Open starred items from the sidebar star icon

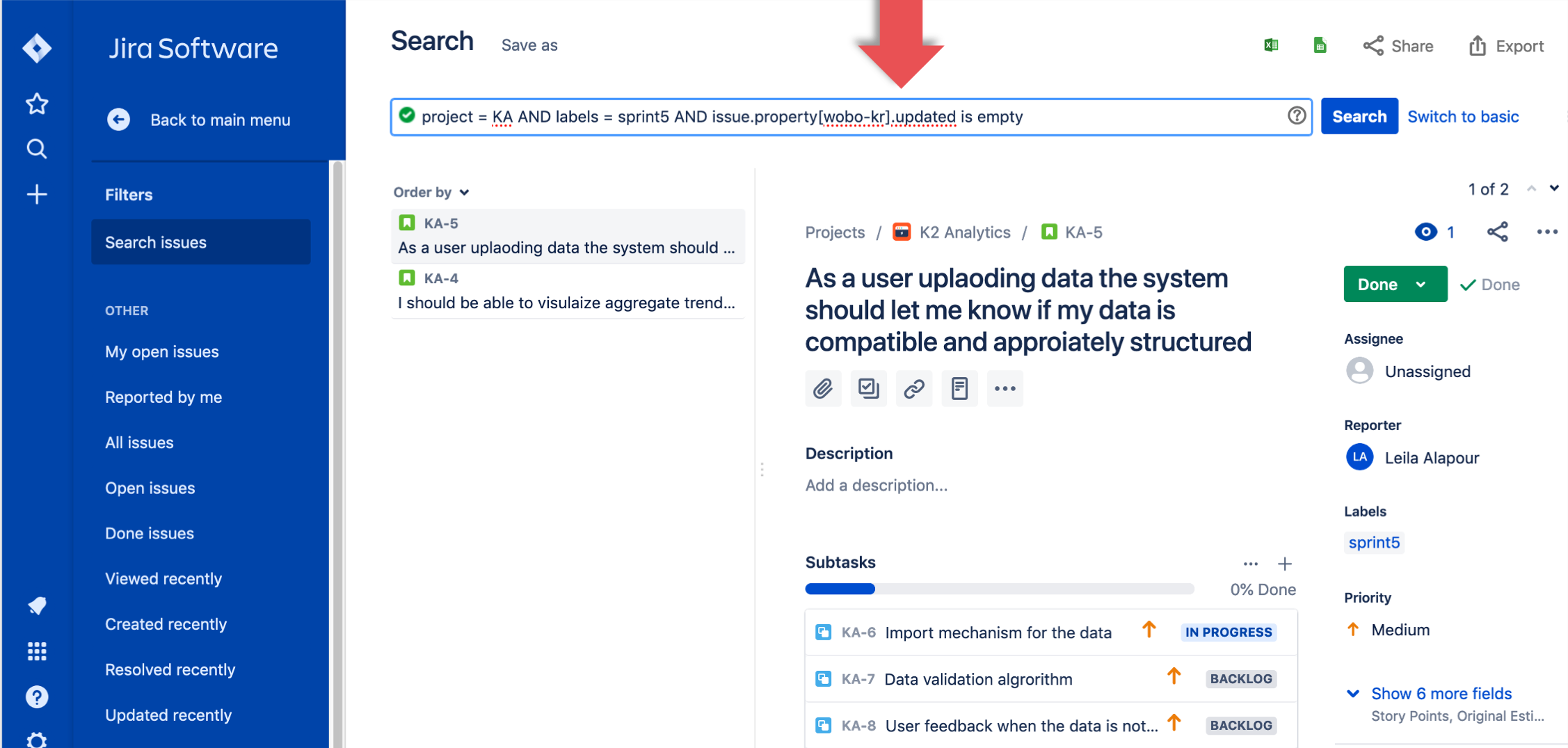[x=37, y=104]
